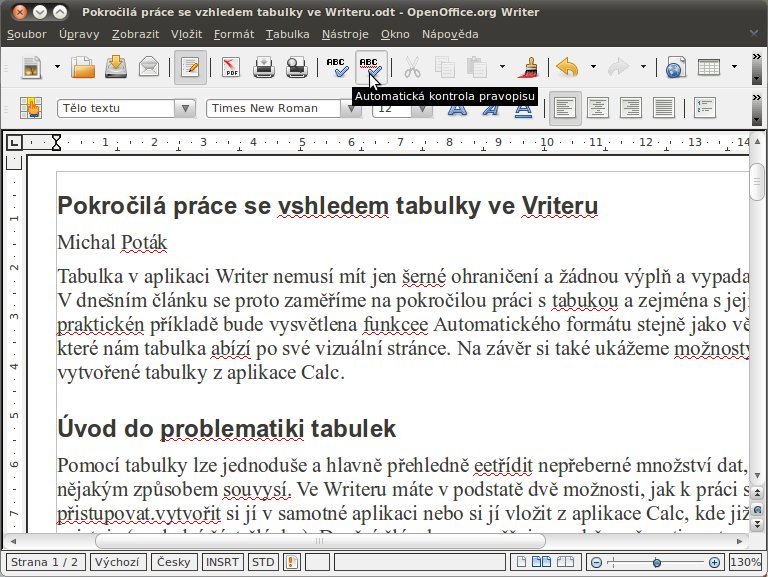Image resolution: width=768 pixels, height=577 pixels.
Task: Click zoom out minus button
Action: click(x=596, y=562)
